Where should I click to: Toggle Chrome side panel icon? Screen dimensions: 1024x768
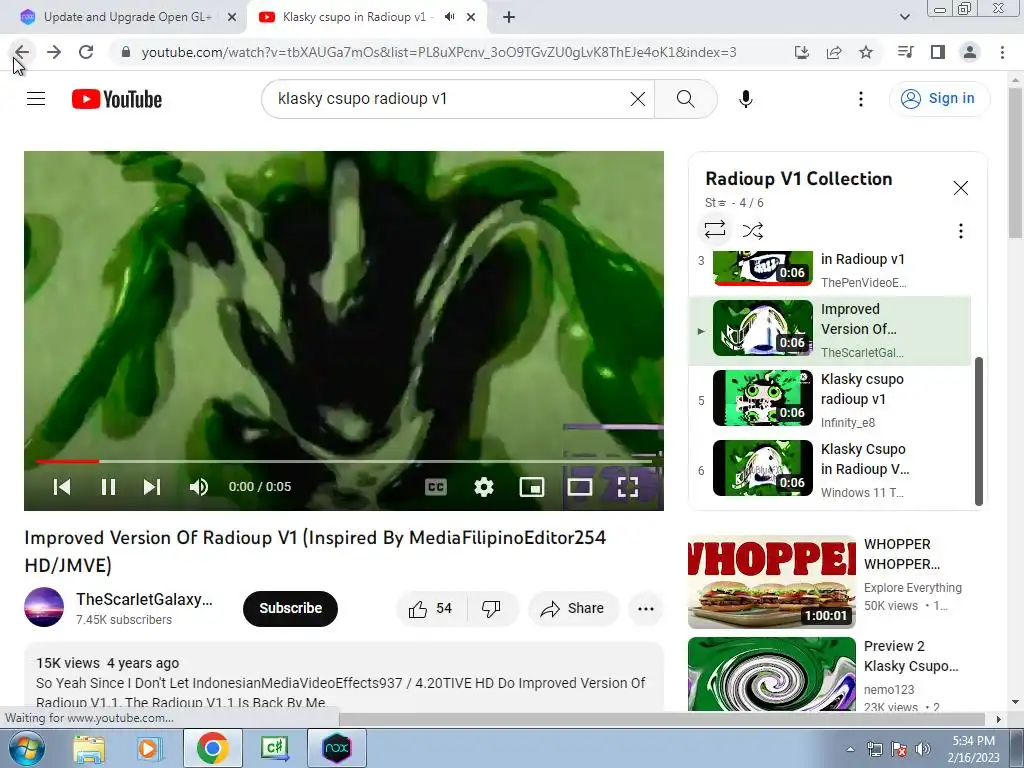click(x=938, y=52)
